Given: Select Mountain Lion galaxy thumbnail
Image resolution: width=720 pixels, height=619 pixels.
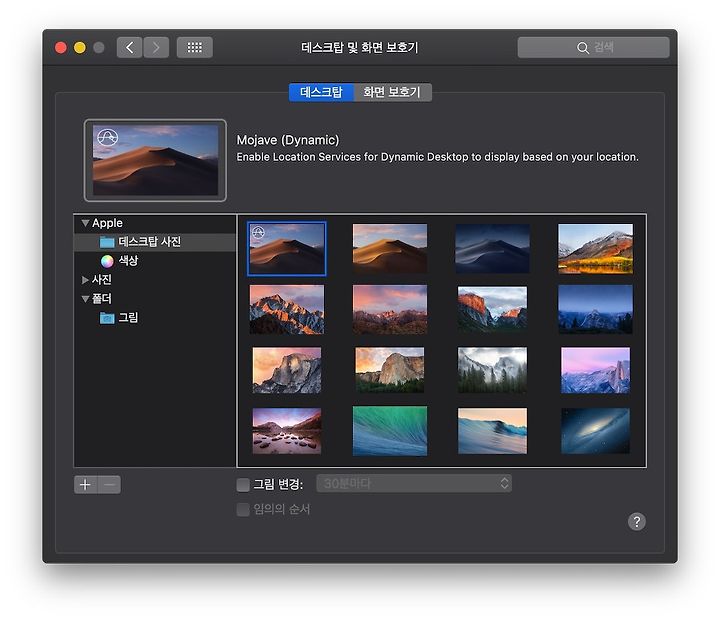Looking at the screenshot, I should click(595, 431).
